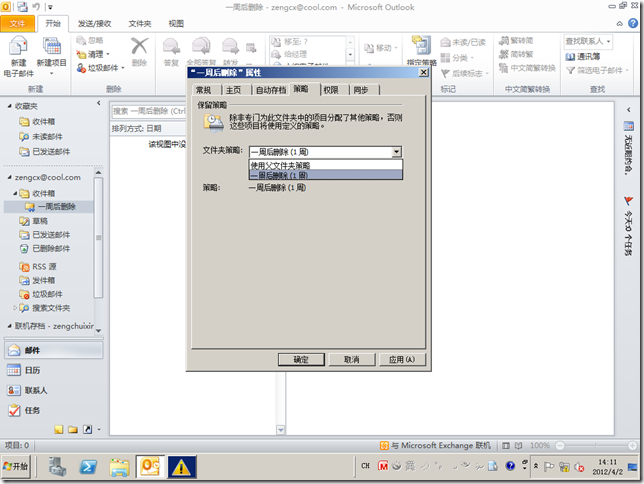Click the 应用(A) apply button
The height and width of the screenshot is (484, 644).
(x=402, y=359)
